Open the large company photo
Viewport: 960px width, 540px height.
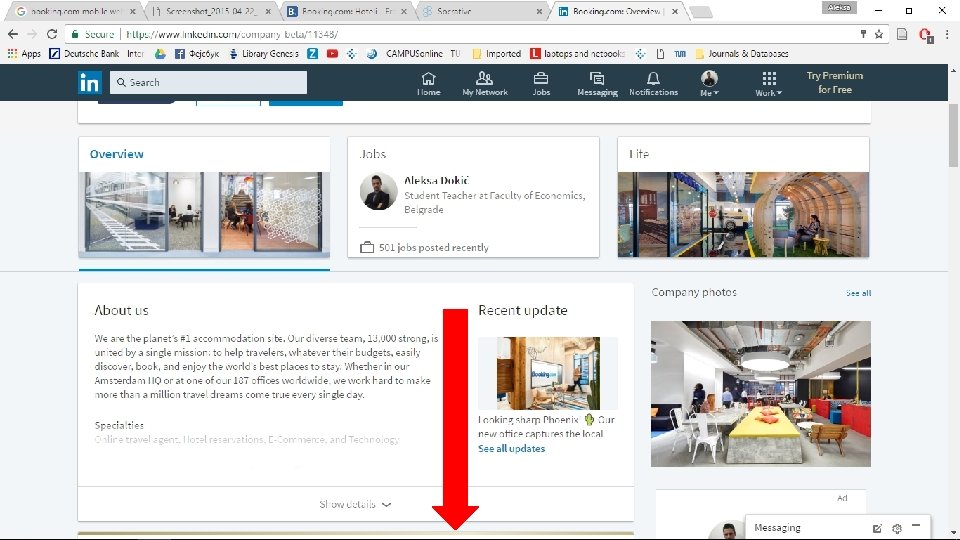[x=760, y=394]
